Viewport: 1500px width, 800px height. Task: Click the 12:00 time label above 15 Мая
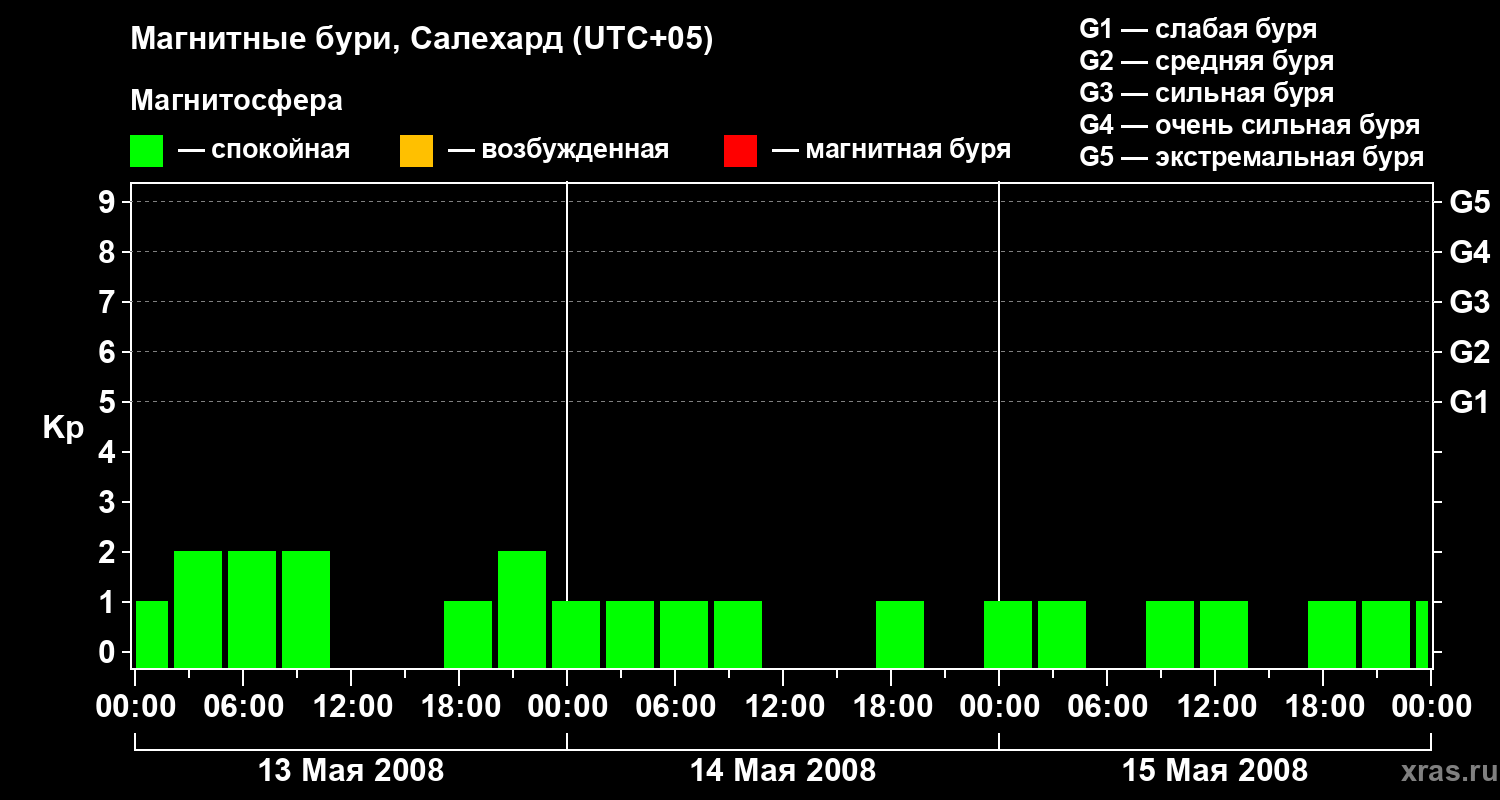1215,707
